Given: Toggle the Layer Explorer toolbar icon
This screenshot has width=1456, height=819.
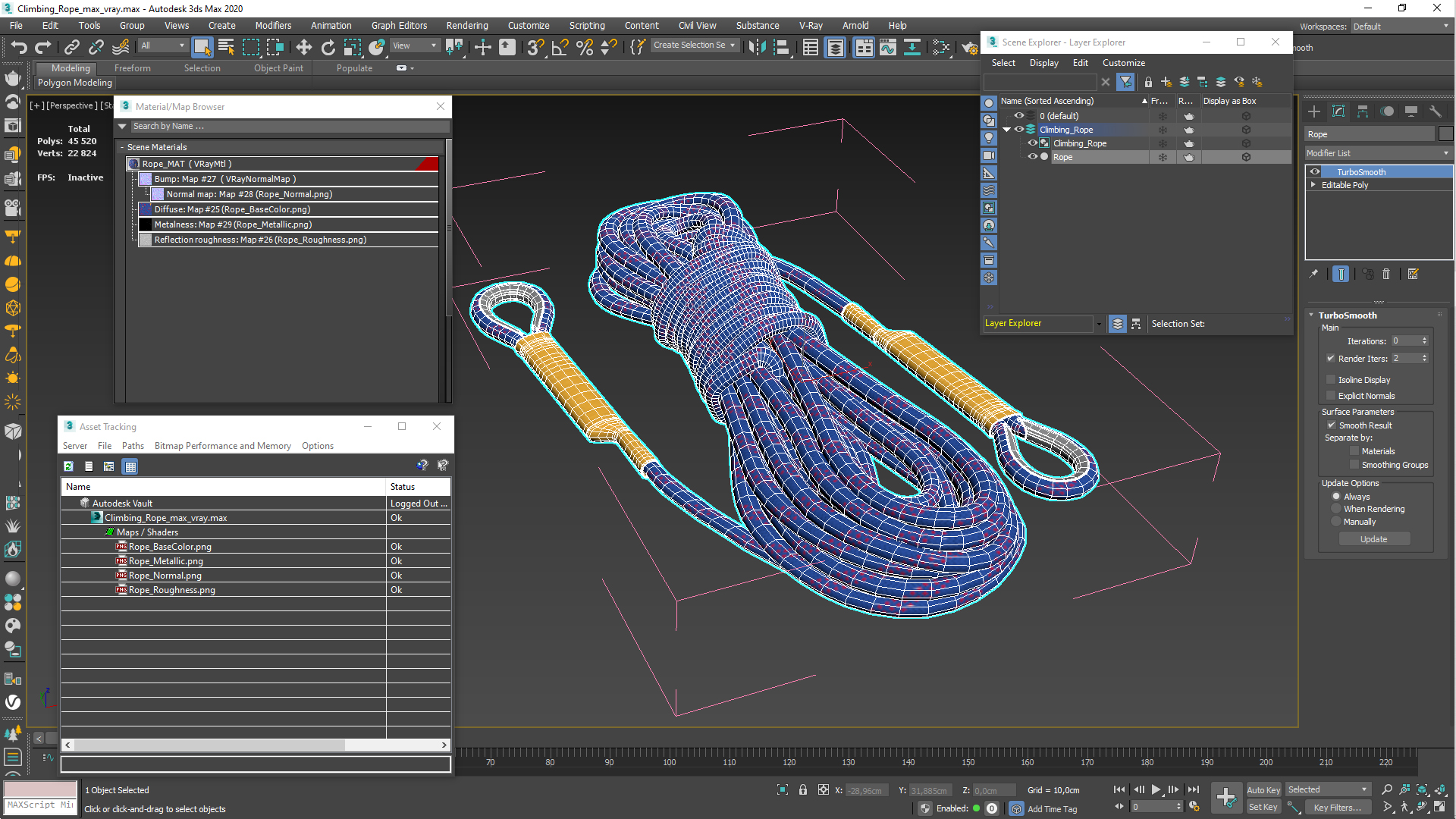Looking at the screenshot, I should pyautogui.click(x=835, y=47).
